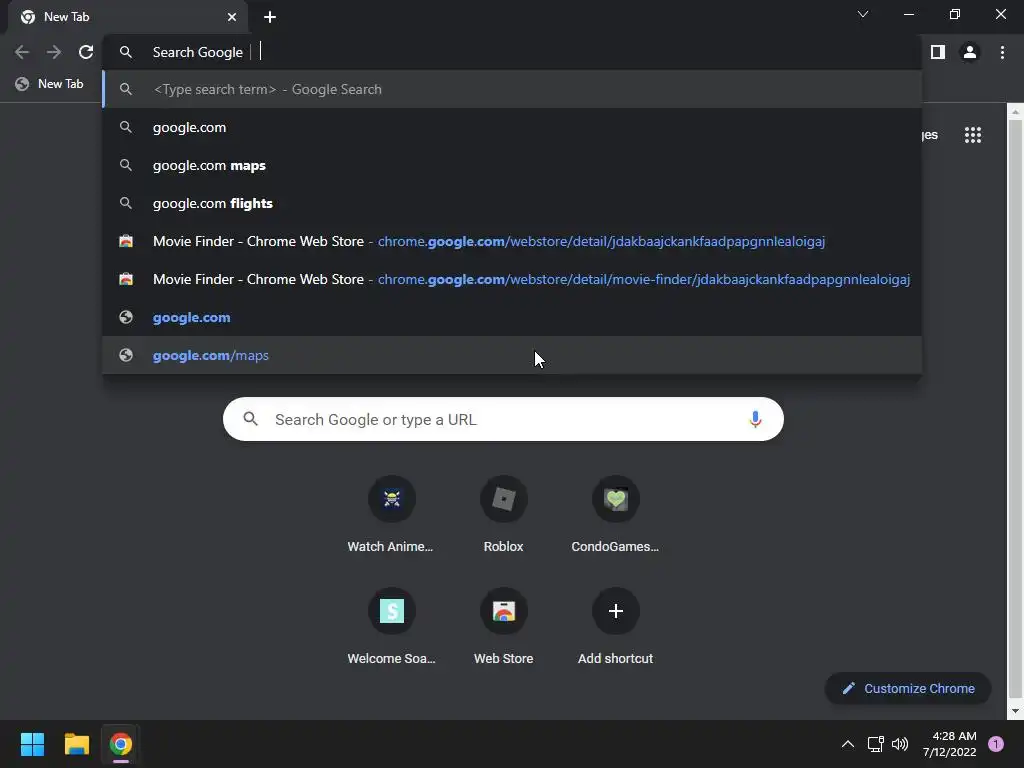Open the notification badge in taskbar
This screenshot has height=768, width=1024.
[x=996, y=744]
